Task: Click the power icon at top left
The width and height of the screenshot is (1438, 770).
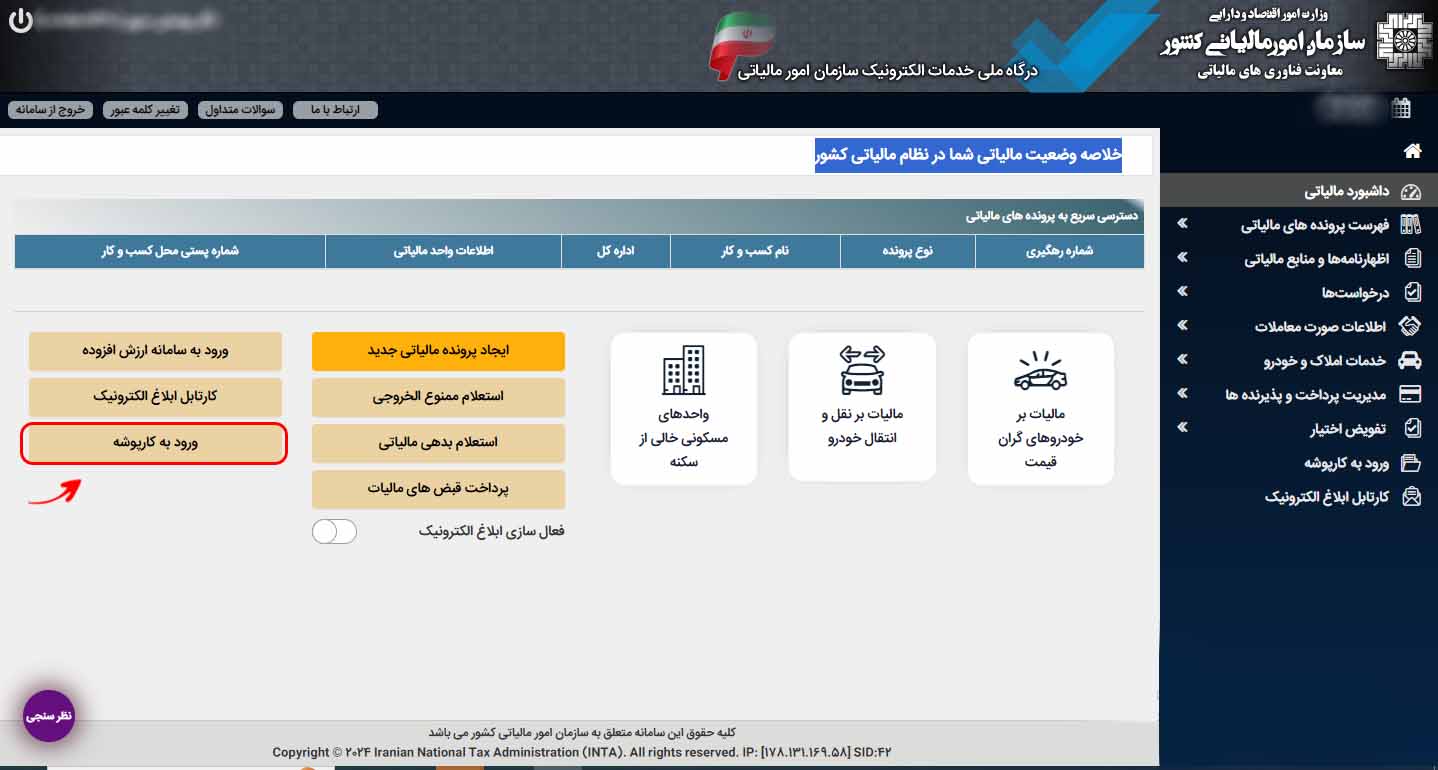Action: click(20, 20)
